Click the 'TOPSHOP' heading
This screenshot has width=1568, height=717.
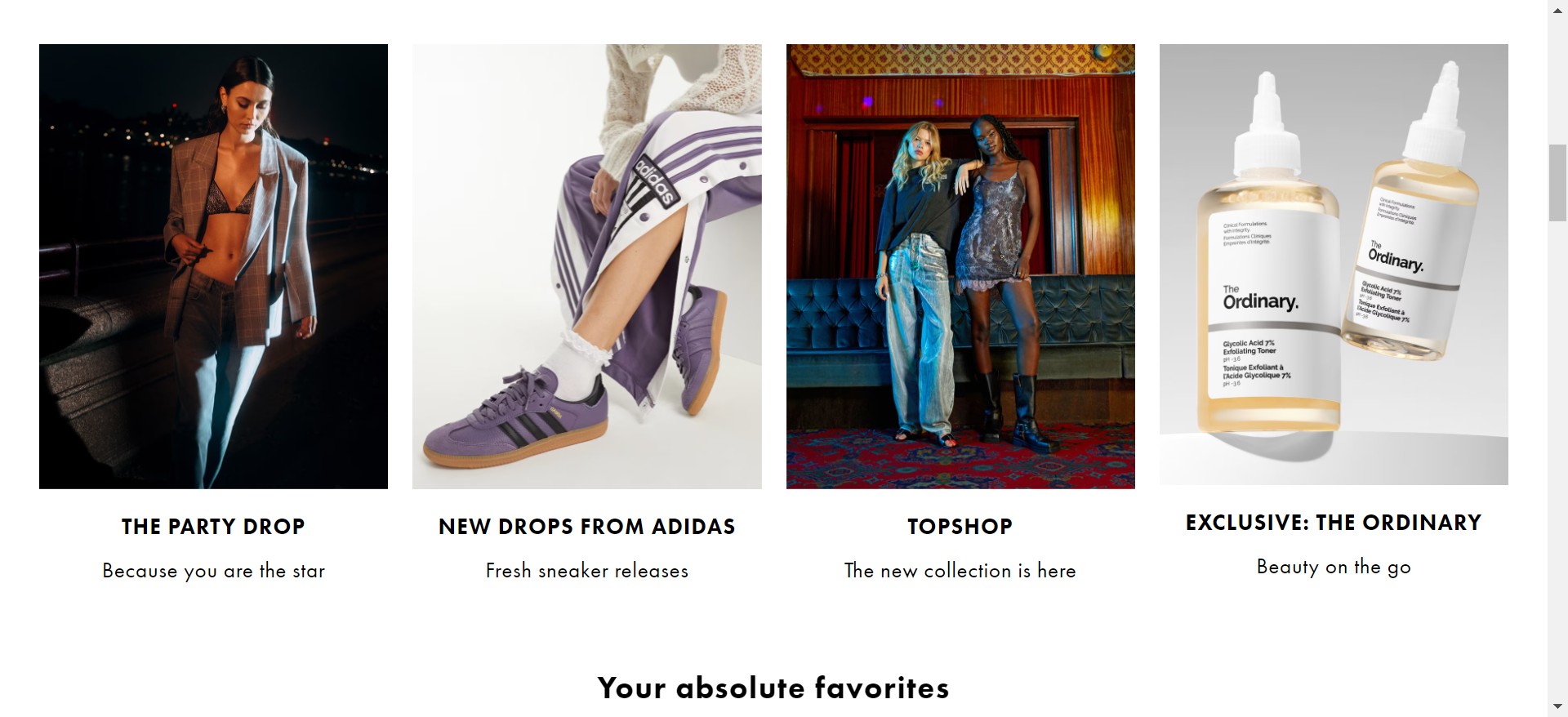click(960, 527)
